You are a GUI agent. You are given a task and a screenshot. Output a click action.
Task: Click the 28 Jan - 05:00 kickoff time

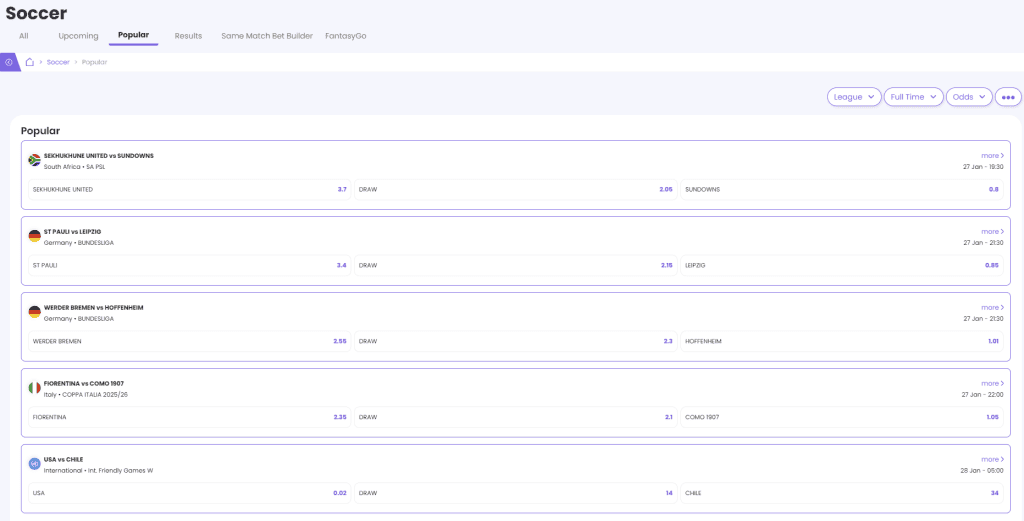(984, 470)
